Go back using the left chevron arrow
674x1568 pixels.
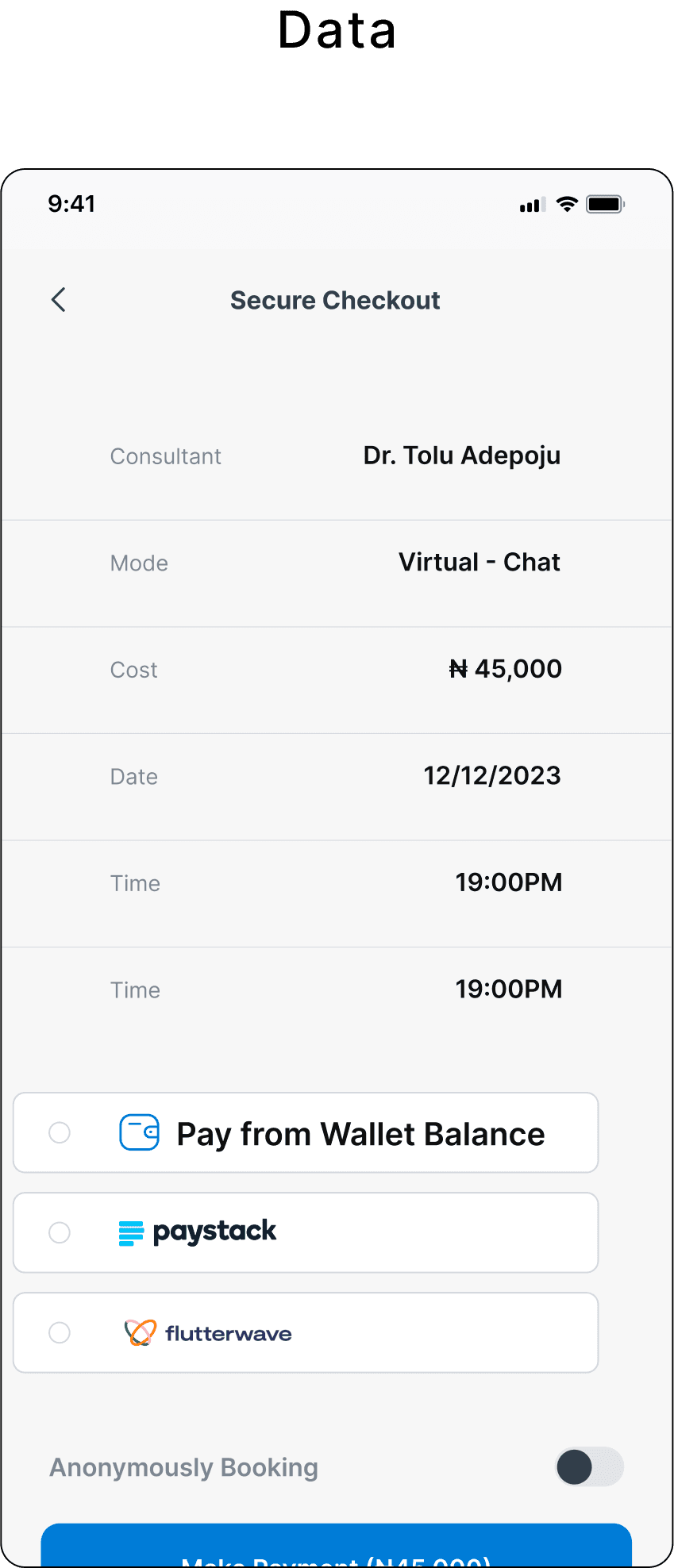[x=59, y=300]
